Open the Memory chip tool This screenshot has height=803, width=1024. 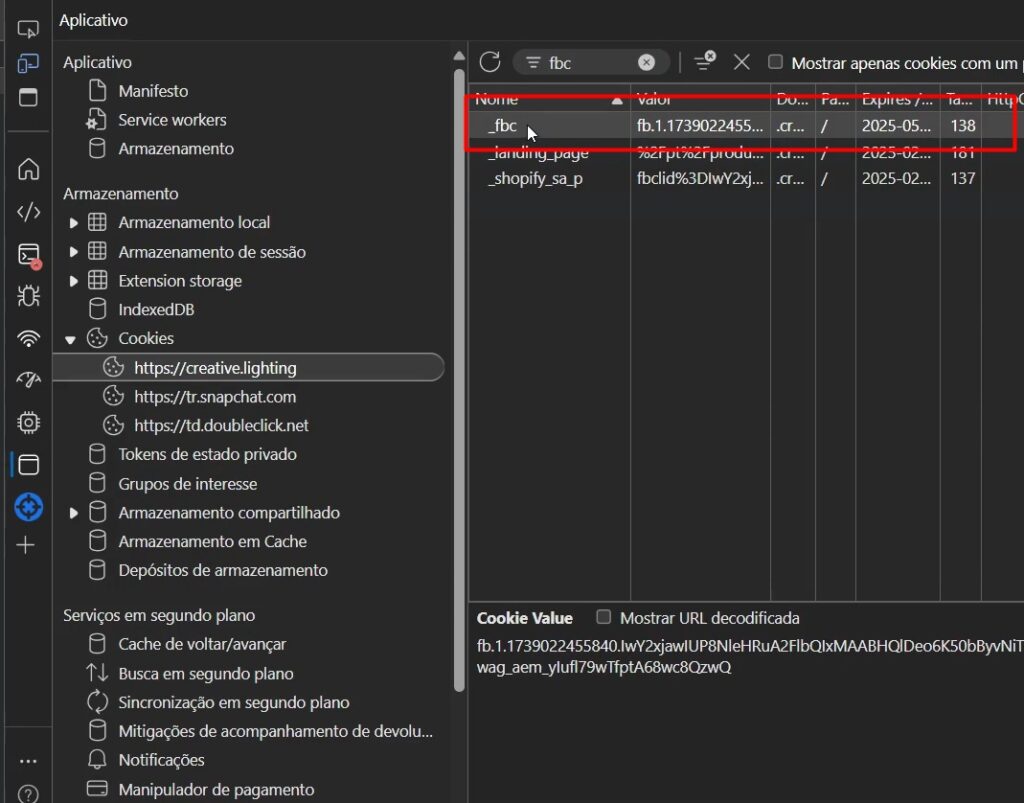click(28, 423)
